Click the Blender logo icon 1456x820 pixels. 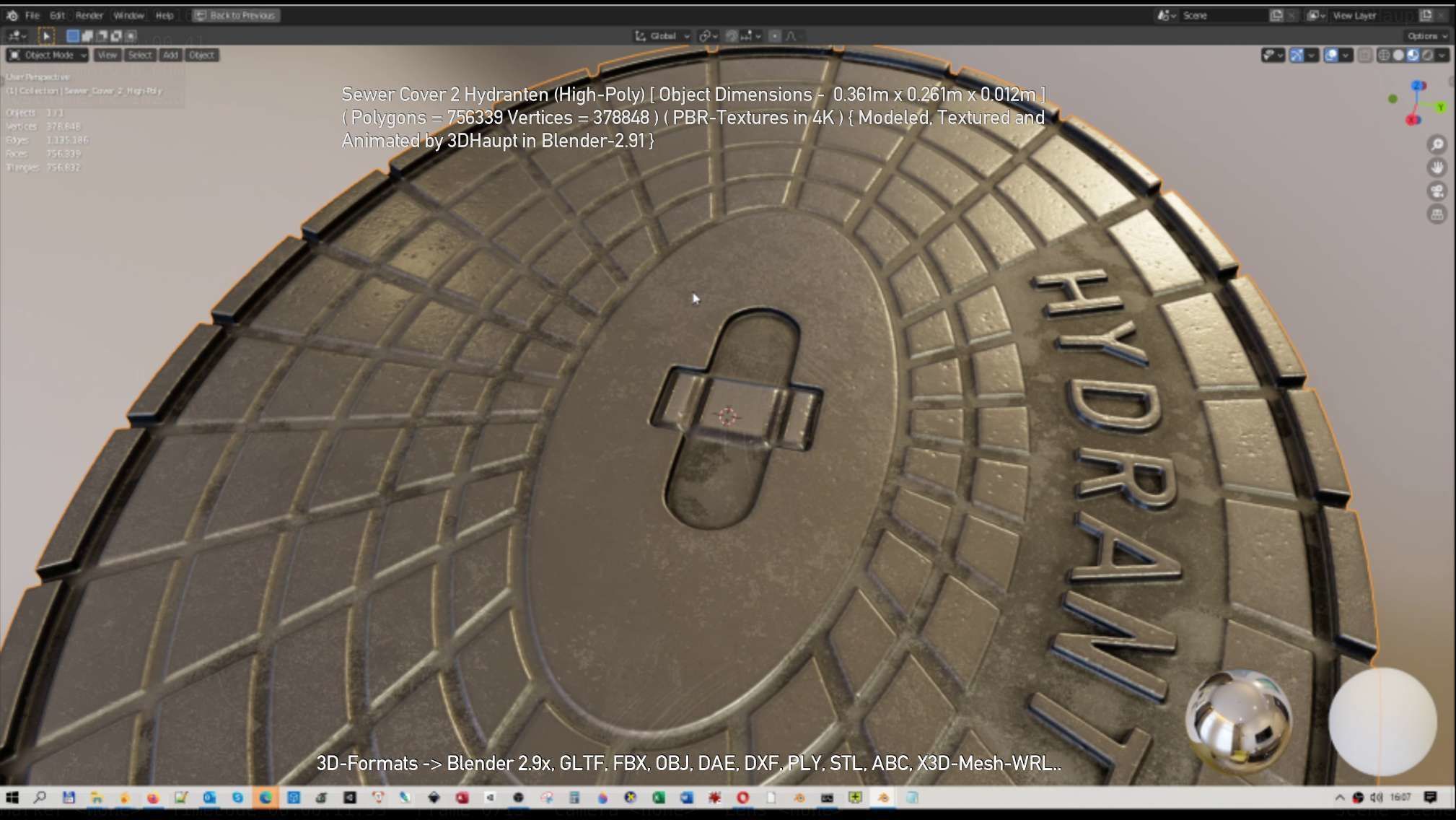12,15
